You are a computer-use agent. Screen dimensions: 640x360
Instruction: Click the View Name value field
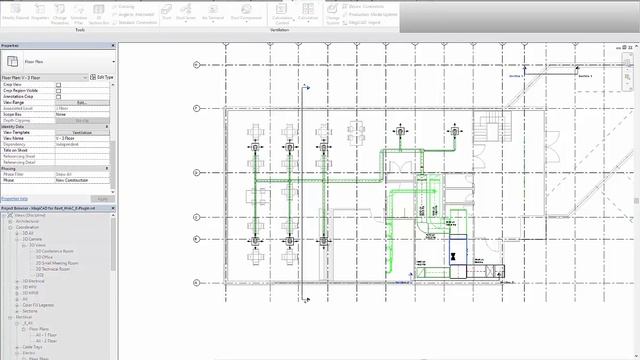(82, 138)
